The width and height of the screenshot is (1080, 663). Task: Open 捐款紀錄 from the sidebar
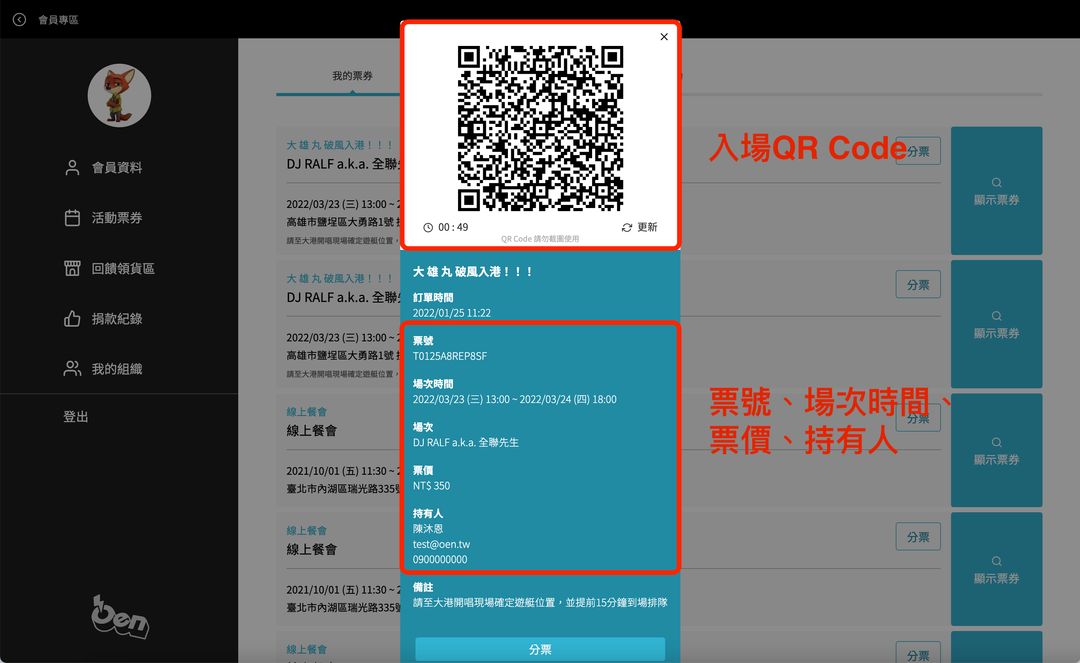116,319
